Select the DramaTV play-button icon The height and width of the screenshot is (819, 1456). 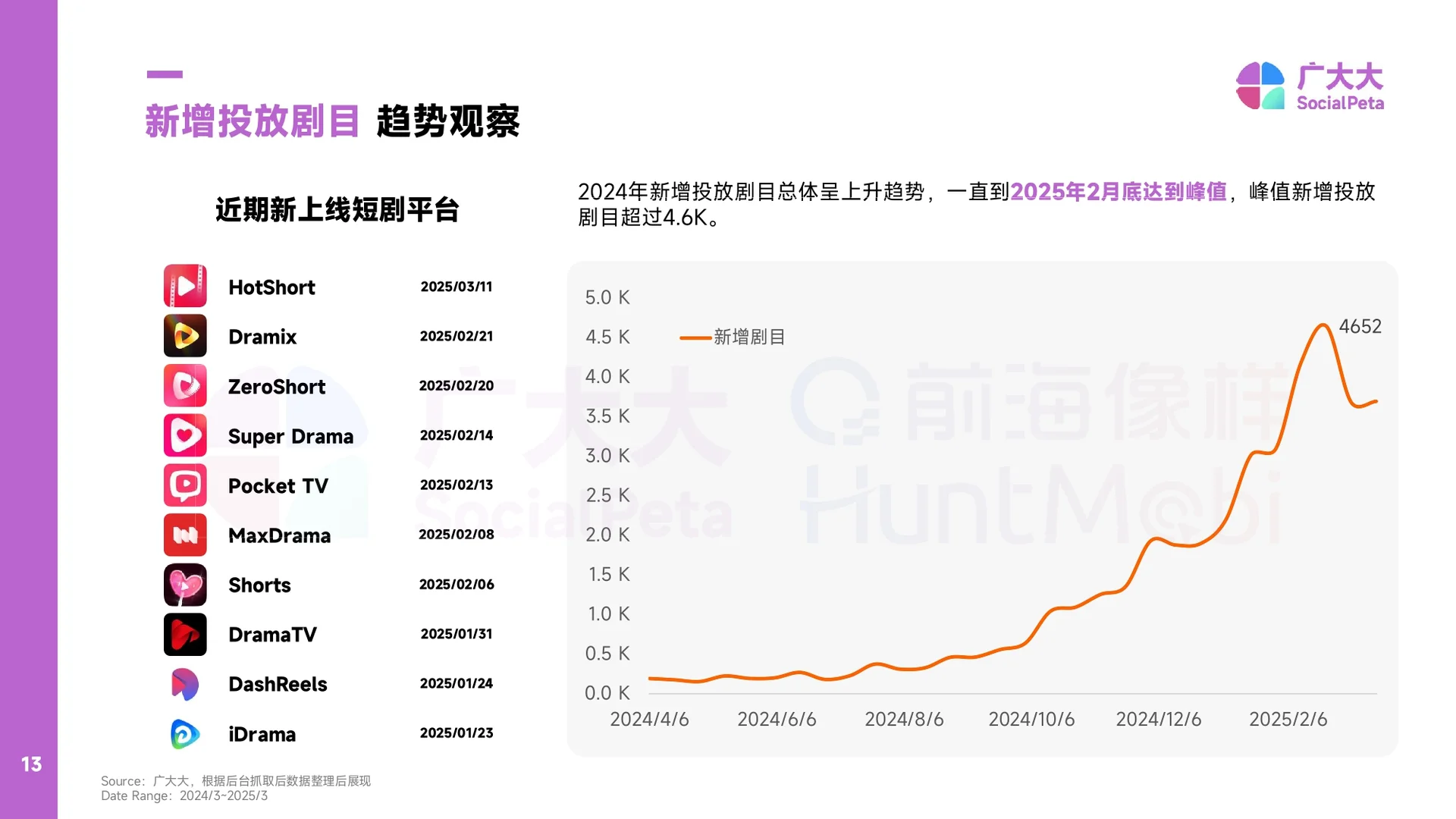click(184, 634)
